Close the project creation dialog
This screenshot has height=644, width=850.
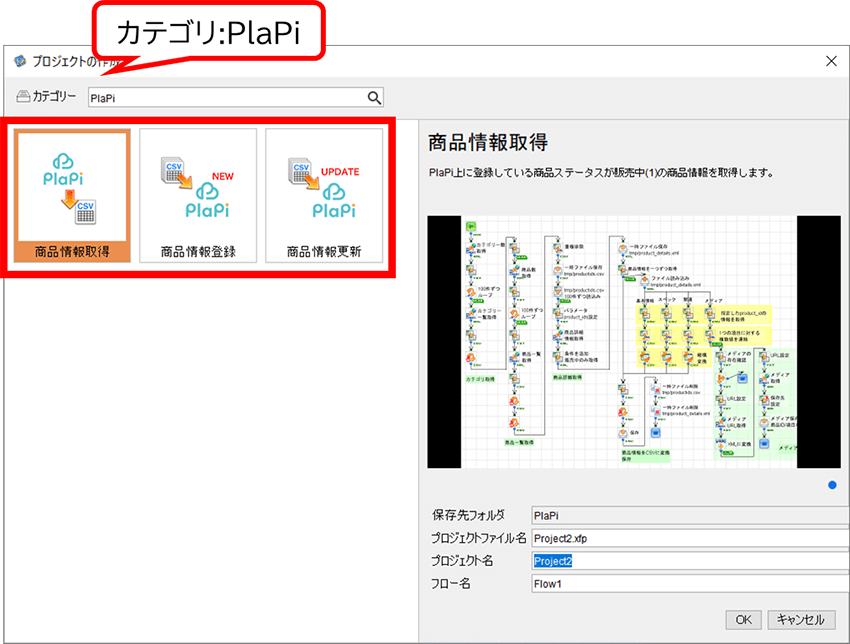coord(831,61)
